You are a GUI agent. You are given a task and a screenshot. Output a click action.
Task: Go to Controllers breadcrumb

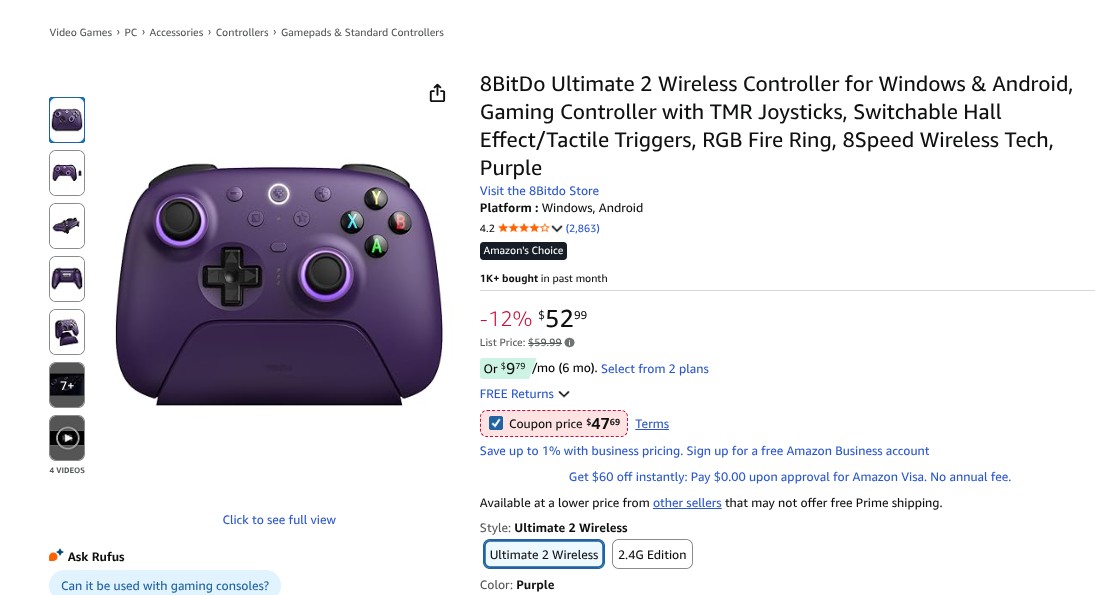[x=242, y=33]
